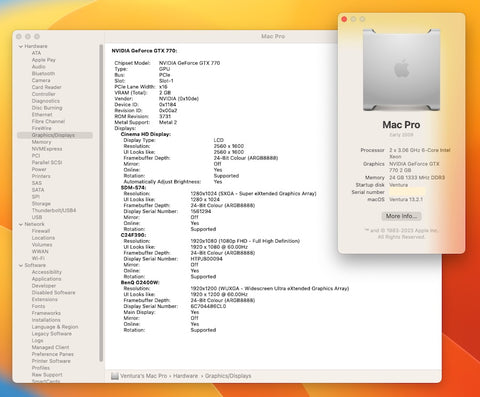Select Applications under Software
Viewport: 480px width, 397px height.
tap(46, 279)
